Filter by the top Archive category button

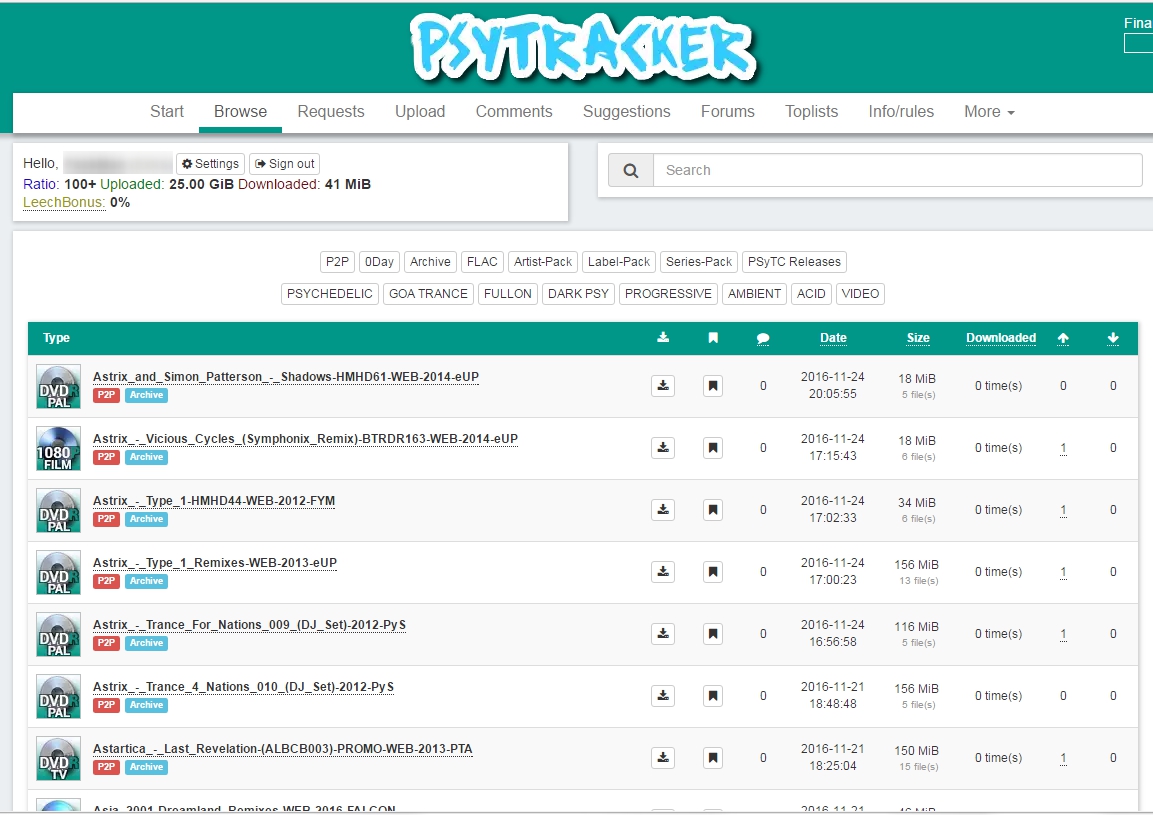click(430, 262)
